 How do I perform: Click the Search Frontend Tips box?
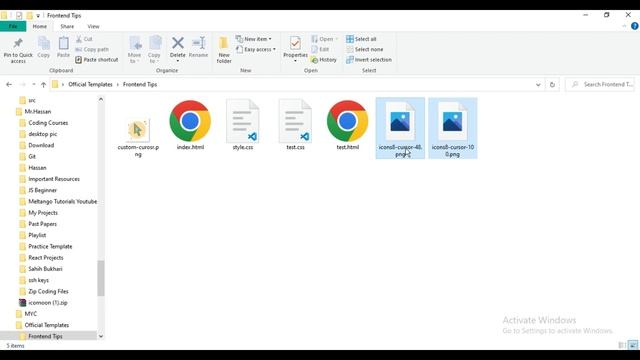click(x=600, y=84)
